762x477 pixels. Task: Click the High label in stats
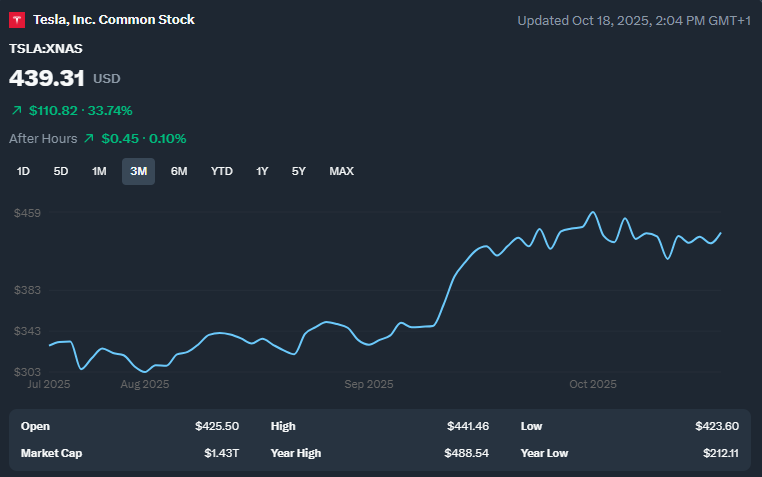tap(283, 426)
